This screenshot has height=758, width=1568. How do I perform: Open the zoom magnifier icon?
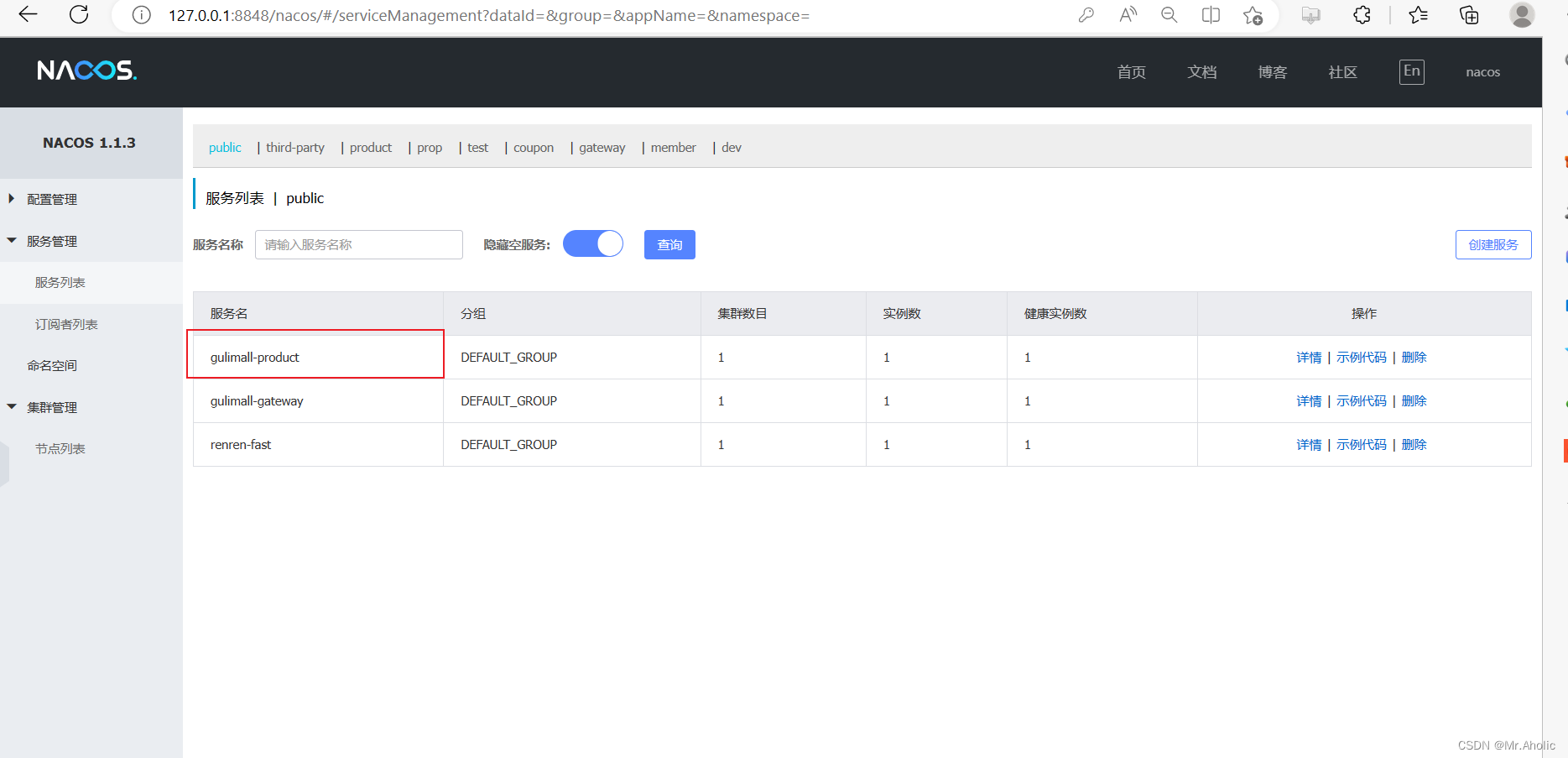1169,15
